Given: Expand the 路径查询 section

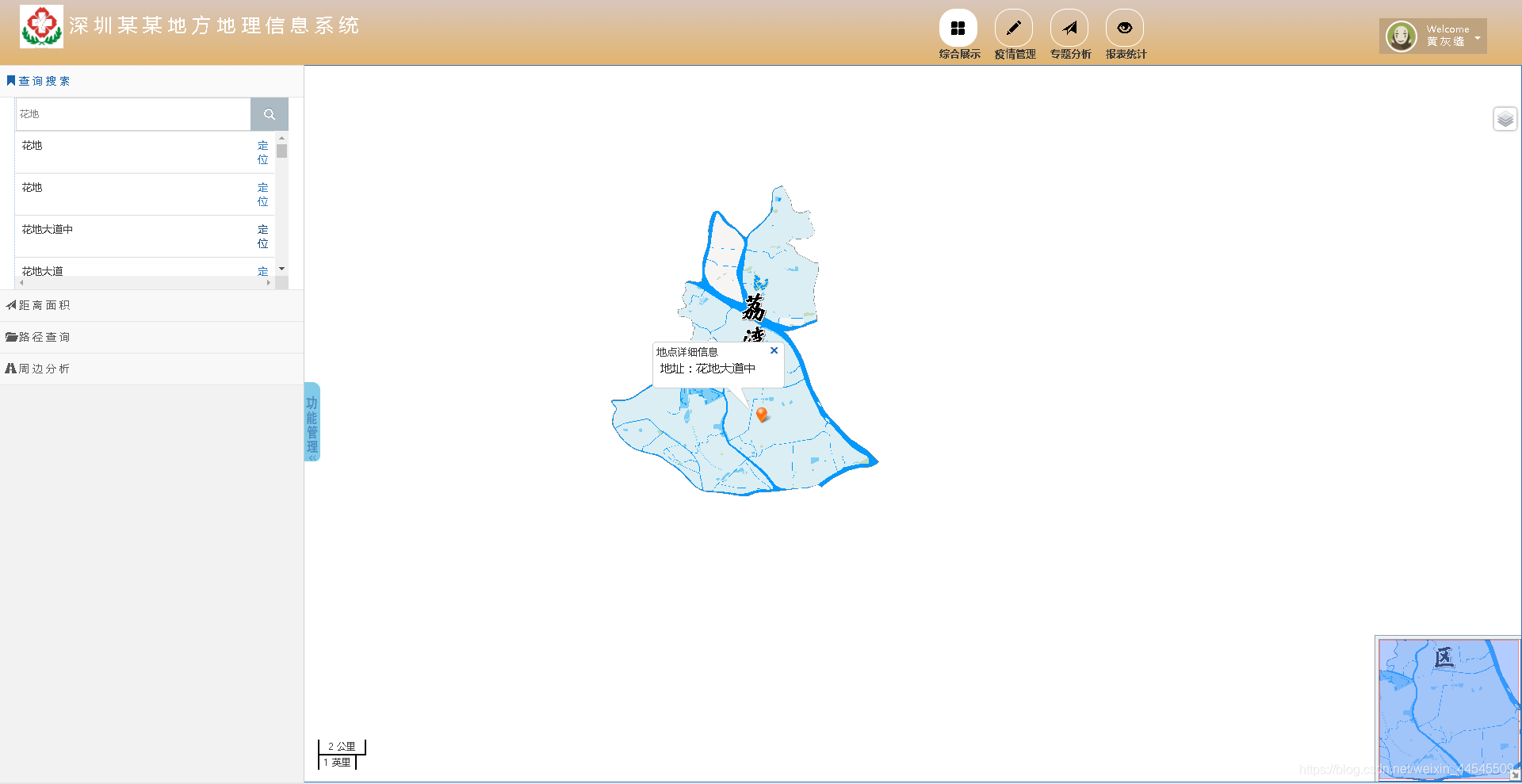Looking at the screenshot, I should (x=151, y=337).
